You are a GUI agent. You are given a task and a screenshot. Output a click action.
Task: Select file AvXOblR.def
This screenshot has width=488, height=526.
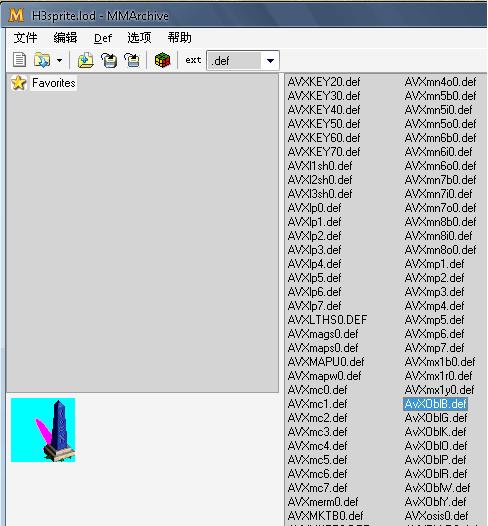(436, 474)
